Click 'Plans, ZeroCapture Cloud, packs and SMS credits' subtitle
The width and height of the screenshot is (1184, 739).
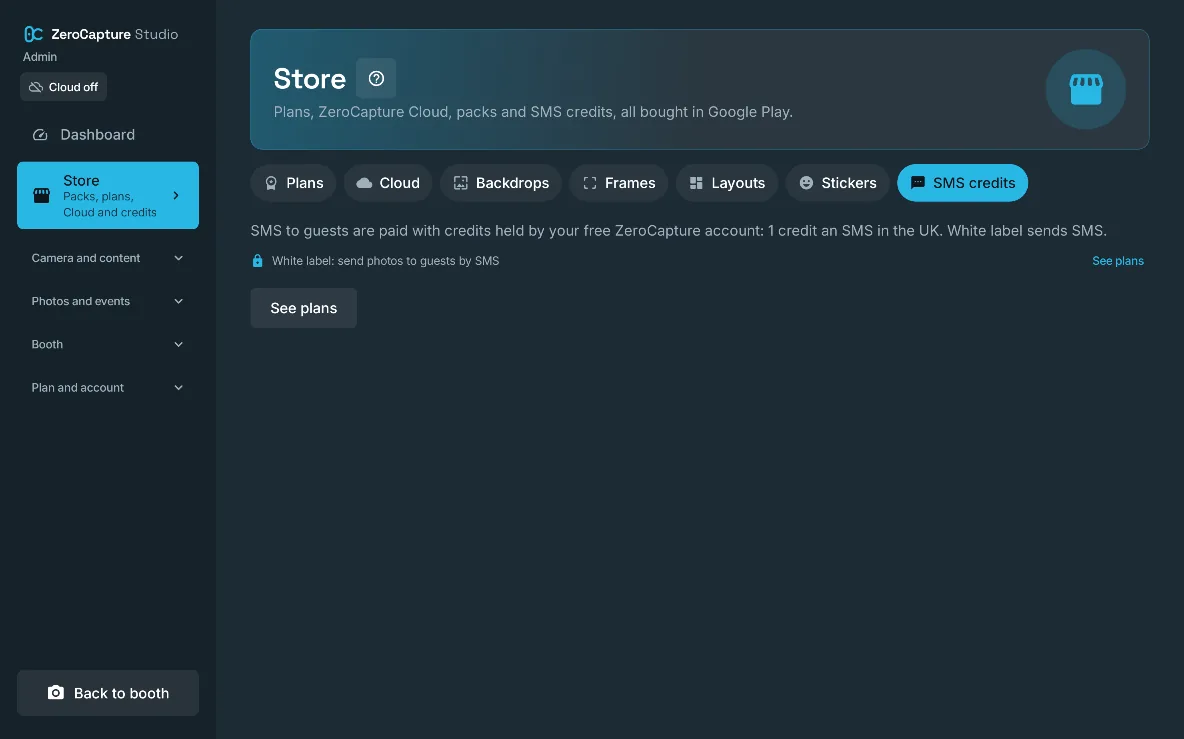[533, 112]
